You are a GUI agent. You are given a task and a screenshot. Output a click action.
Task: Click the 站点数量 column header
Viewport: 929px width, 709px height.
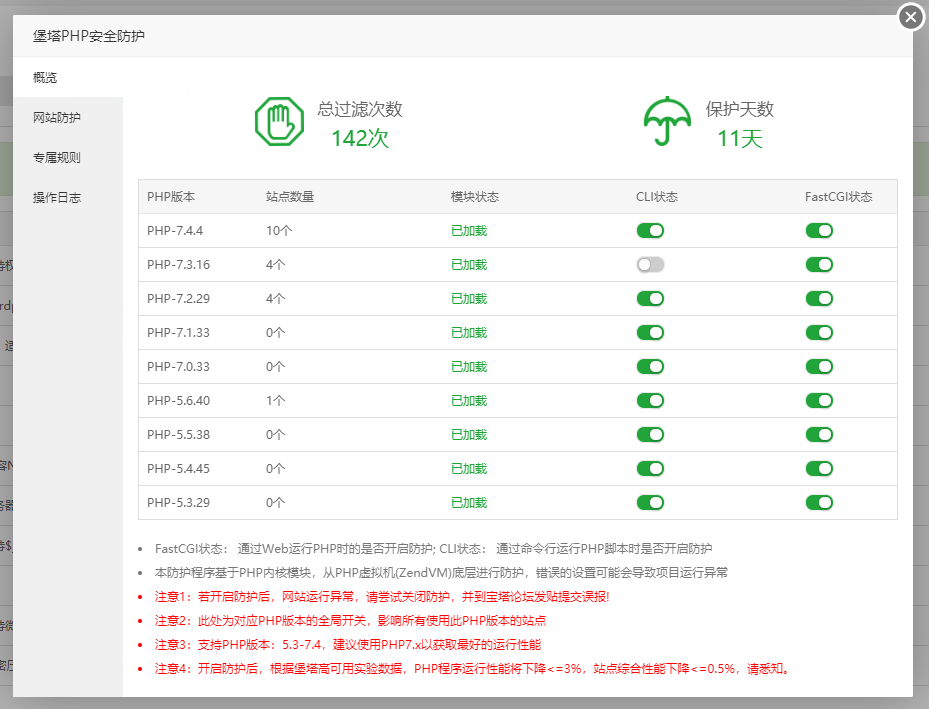pyautogui.click(x=290, y=197)
